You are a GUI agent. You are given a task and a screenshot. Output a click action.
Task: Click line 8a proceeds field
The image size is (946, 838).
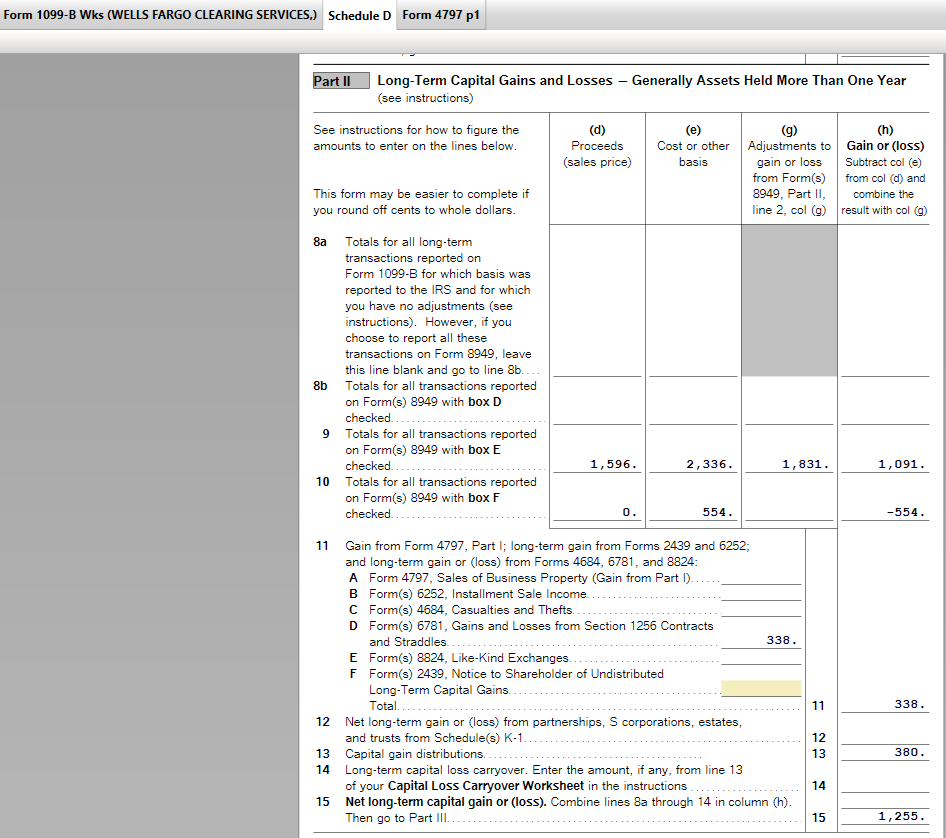[597, 369]
